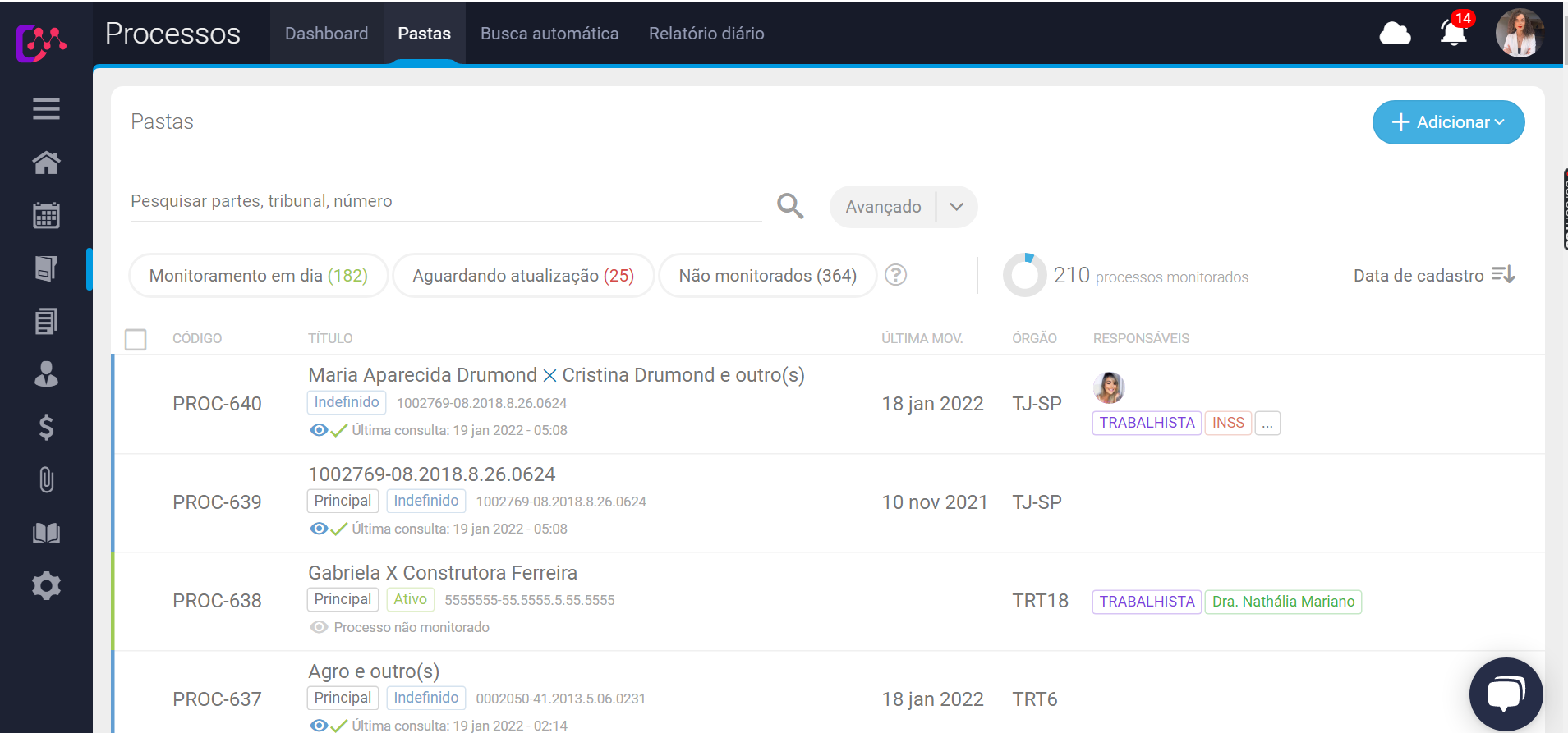Image resolution: width=1568 pixels, height=733 pixels.
Task: Click the search field for partes, tribunal
Action: tap(444, 202)
